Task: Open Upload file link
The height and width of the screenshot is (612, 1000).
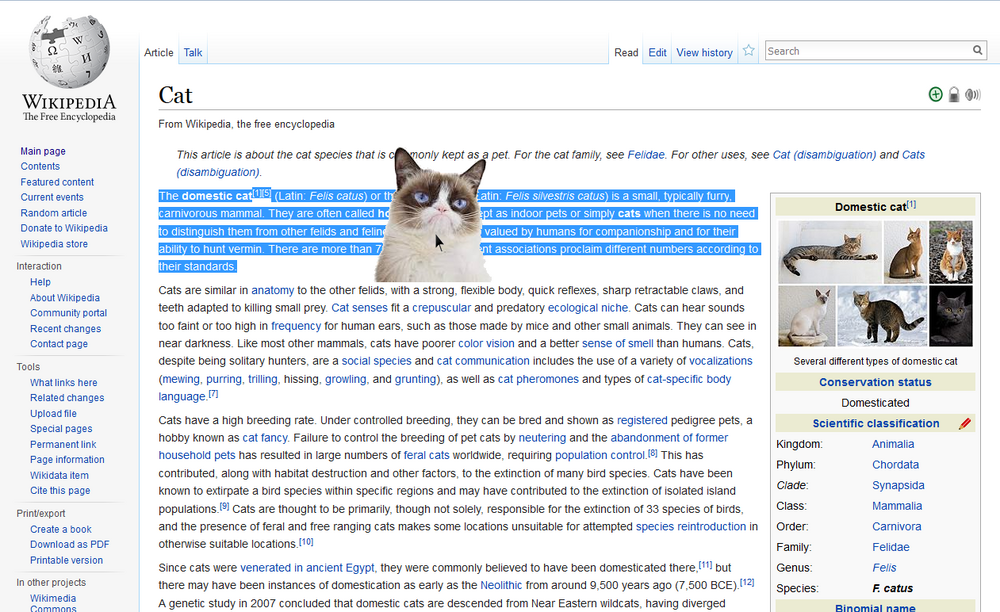Action: [53, 413]
